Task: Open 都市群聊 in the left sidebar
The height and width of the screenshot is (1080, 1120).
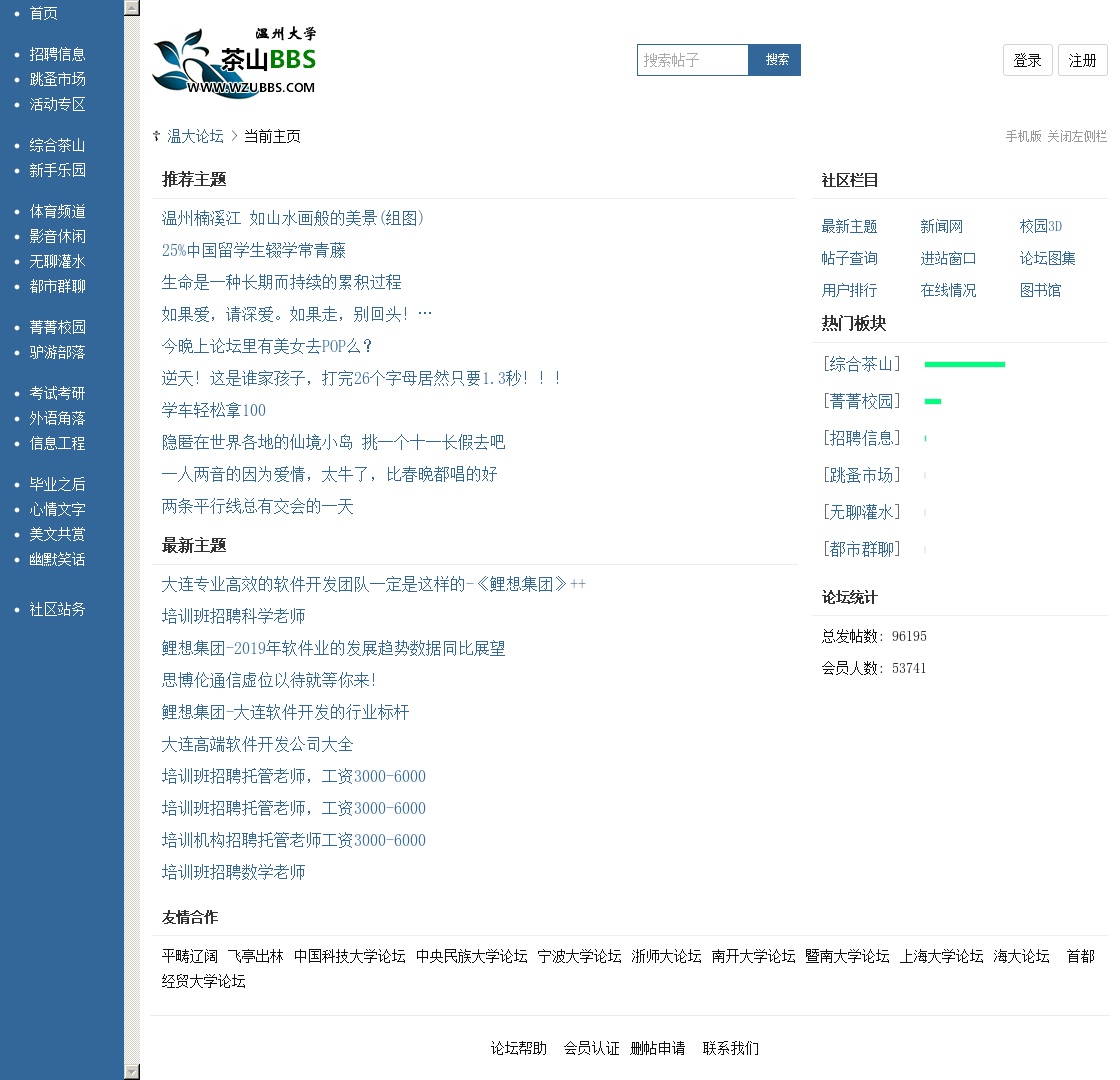Action: coord(57,286)
